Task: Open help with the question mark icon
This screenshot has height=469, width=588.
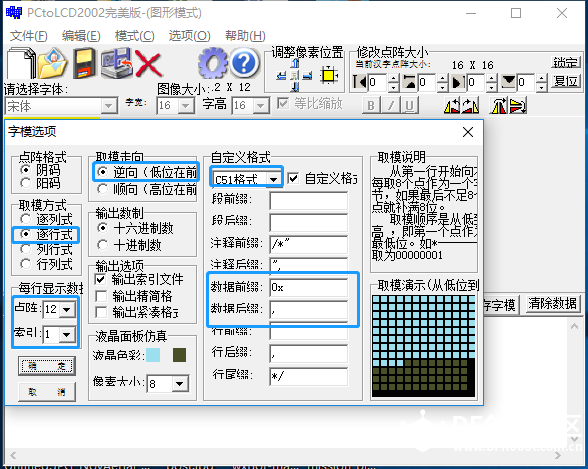Action: [244, 63]
